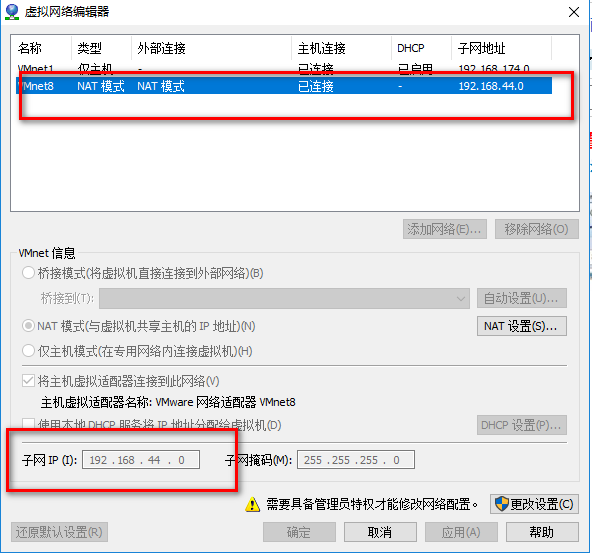Click the 桥接到(T) label
This screenshot has height=553, width=592.
(x=67, y=299)
